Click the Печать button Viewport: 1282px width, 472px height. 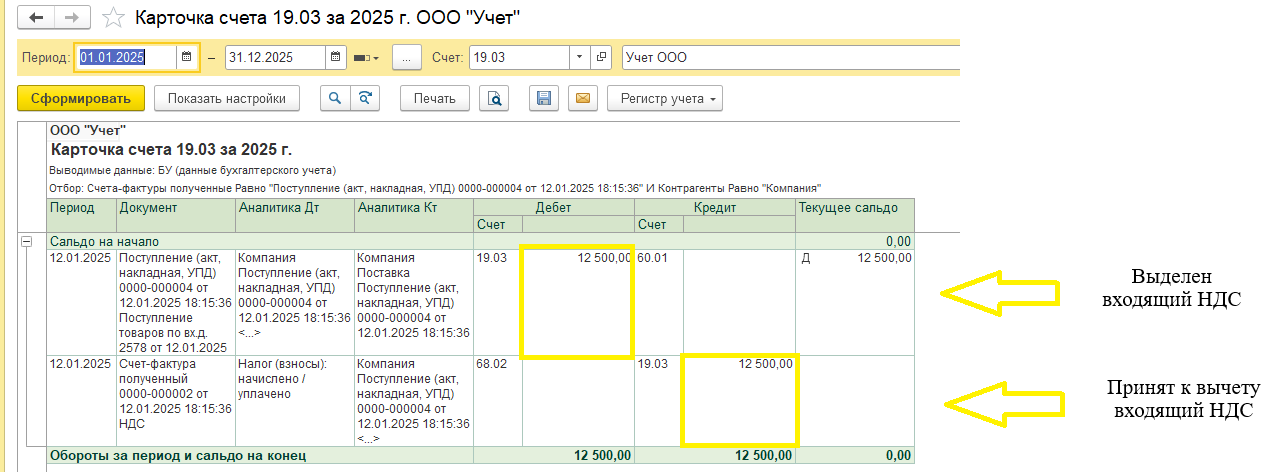click(435, 98)
